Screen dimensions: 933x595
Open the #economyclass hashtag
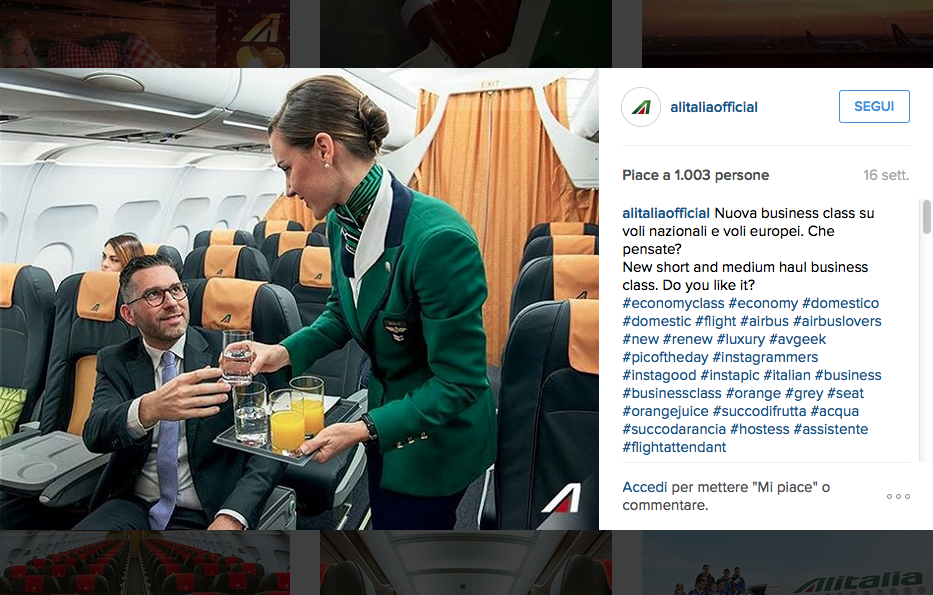pyautogui.click(x=673, y=303)
